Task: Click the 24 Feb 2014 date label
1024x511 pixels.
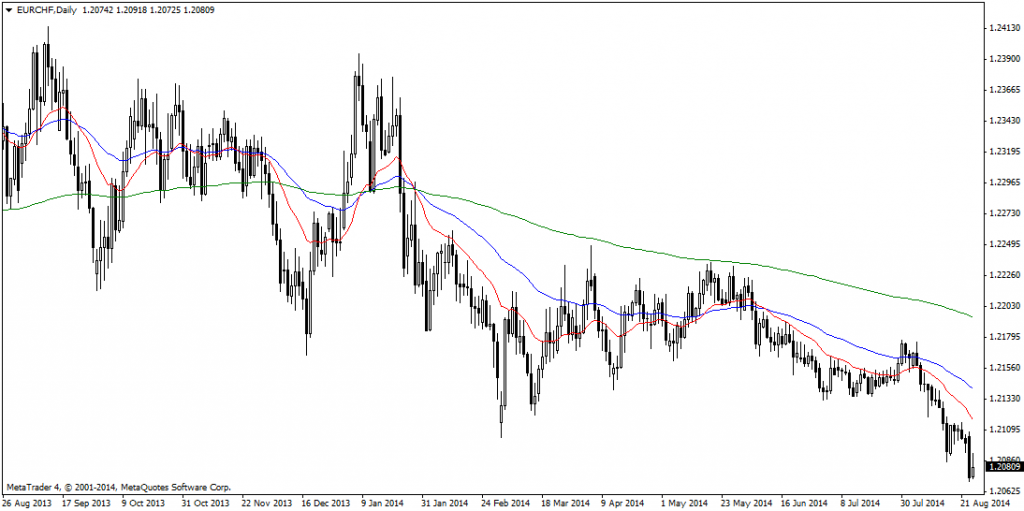Action: pos(506,503)
